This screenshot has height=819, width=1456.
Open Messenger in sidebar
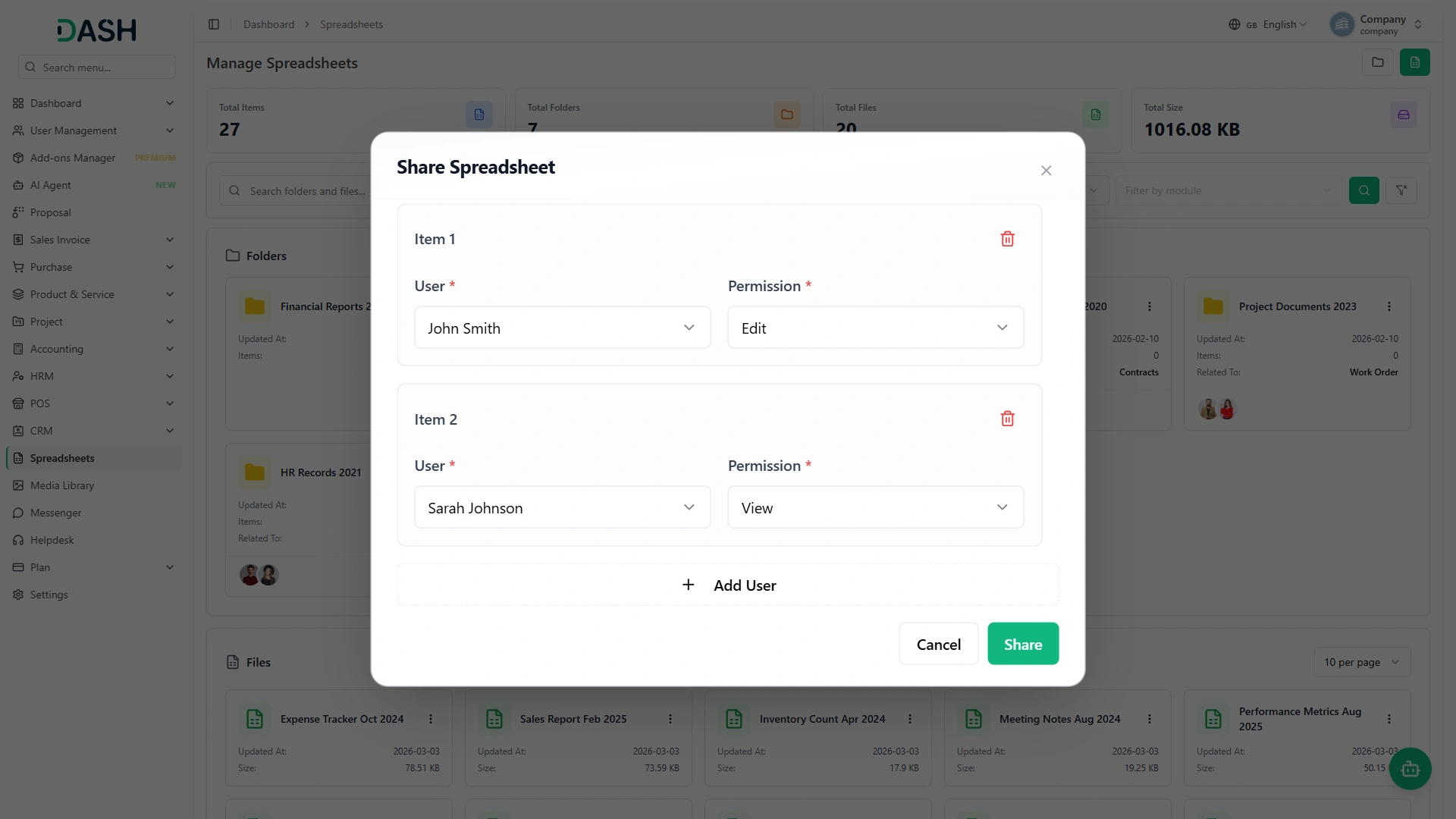(x=93, y=513)
